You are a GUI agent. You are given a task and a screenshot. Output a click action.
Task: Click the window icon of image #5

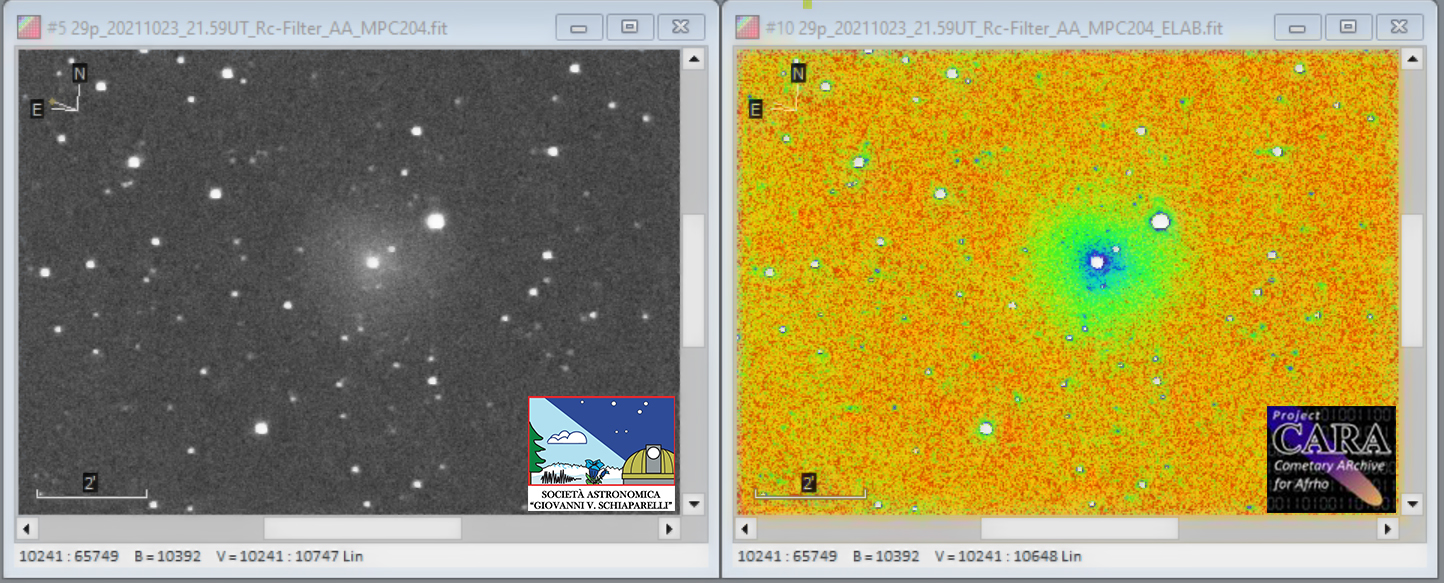29,28
